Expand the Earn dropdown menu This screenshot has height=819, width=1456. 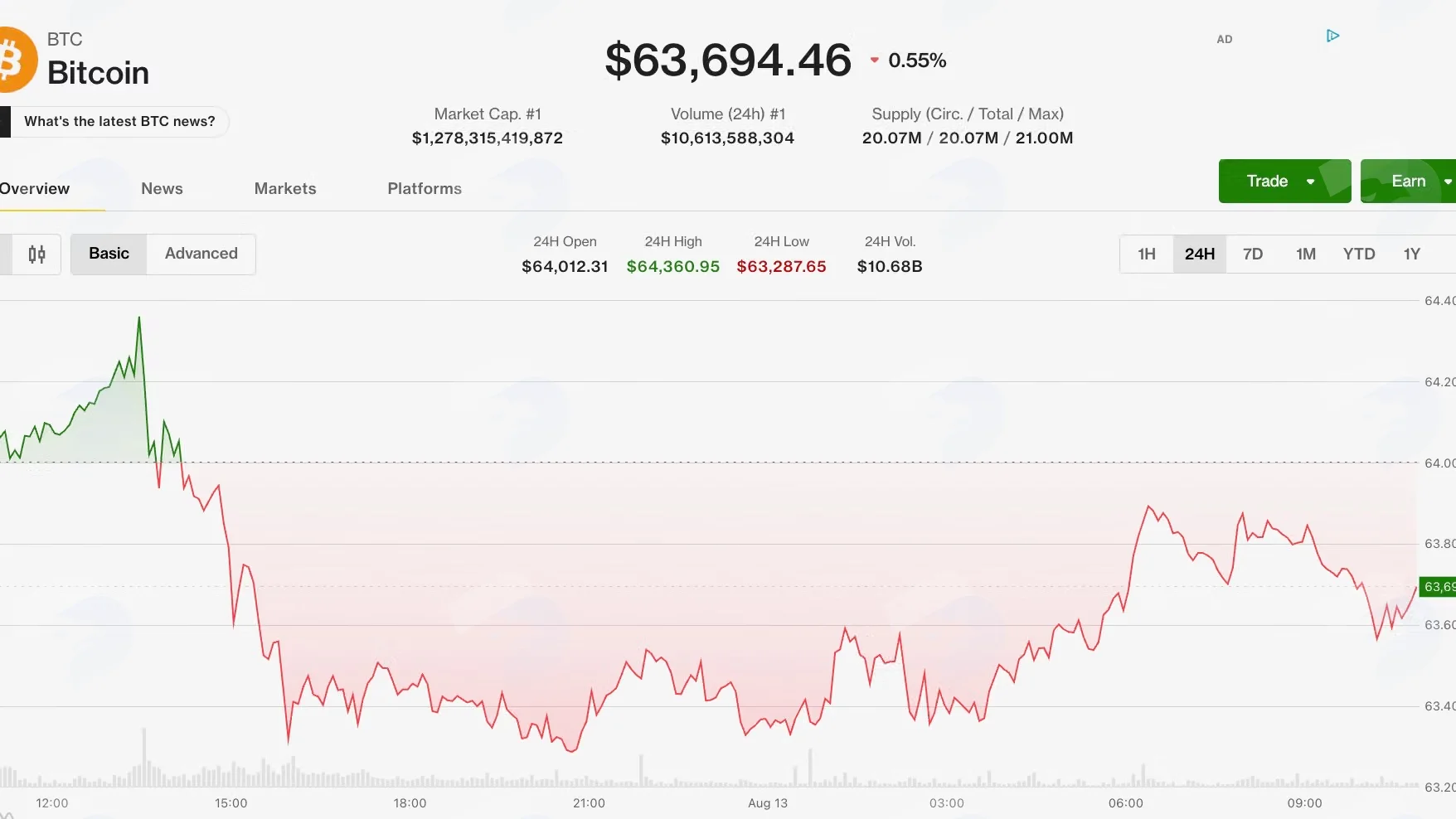click(1448, 182)
